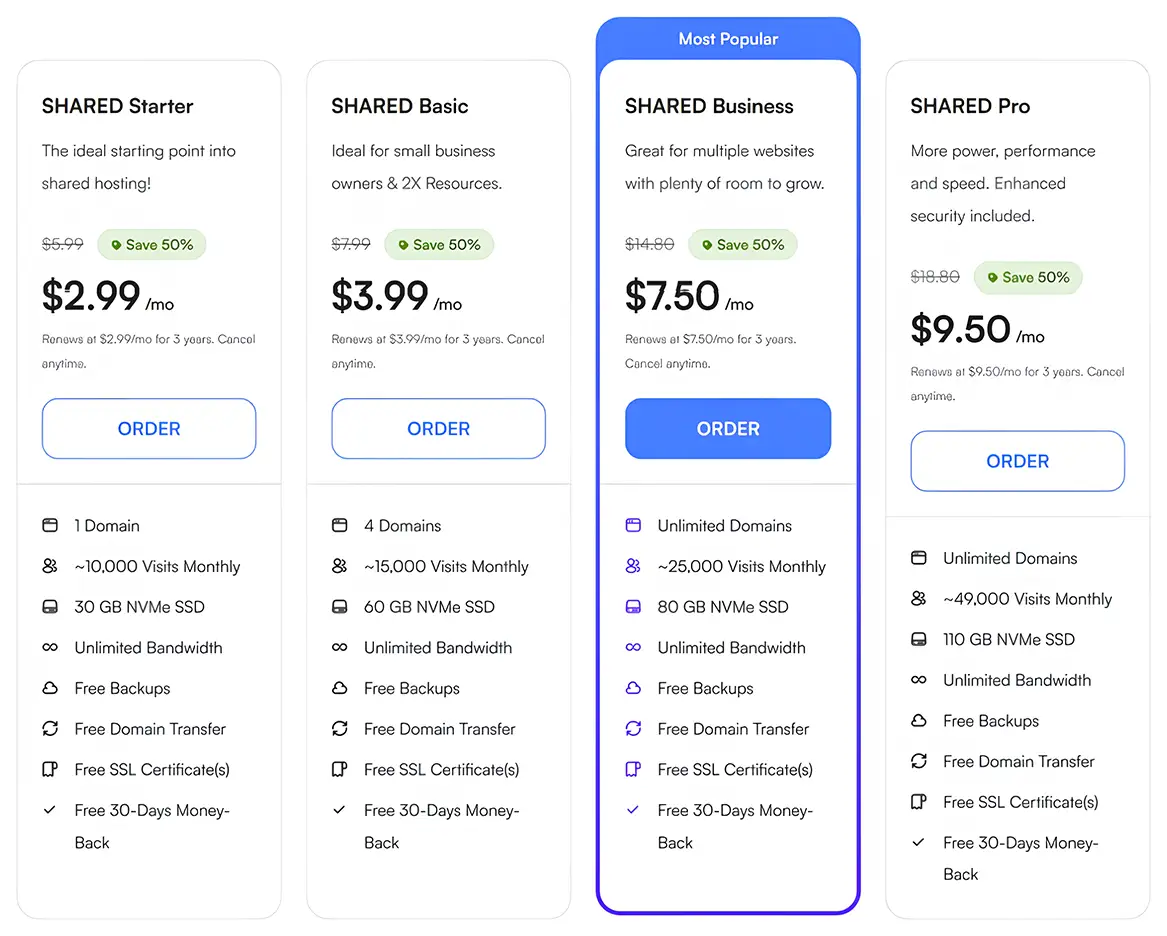This screenshot has height=936, width=1167.
Task: Click the domain icon in SHARED Starter
Action: pyautogui.click(x=50, y=526)
